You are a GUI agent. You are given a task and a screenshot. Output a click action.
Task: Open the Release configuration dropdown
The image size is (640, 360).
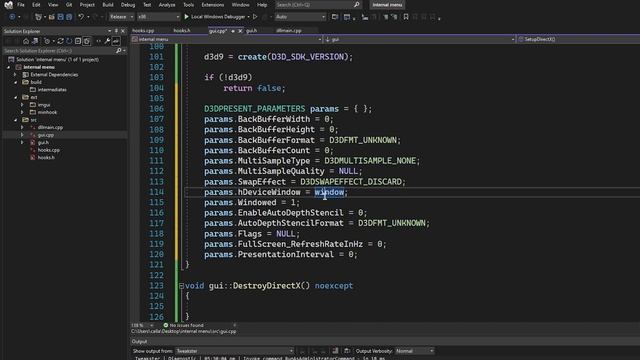click(x=122, y=17)
